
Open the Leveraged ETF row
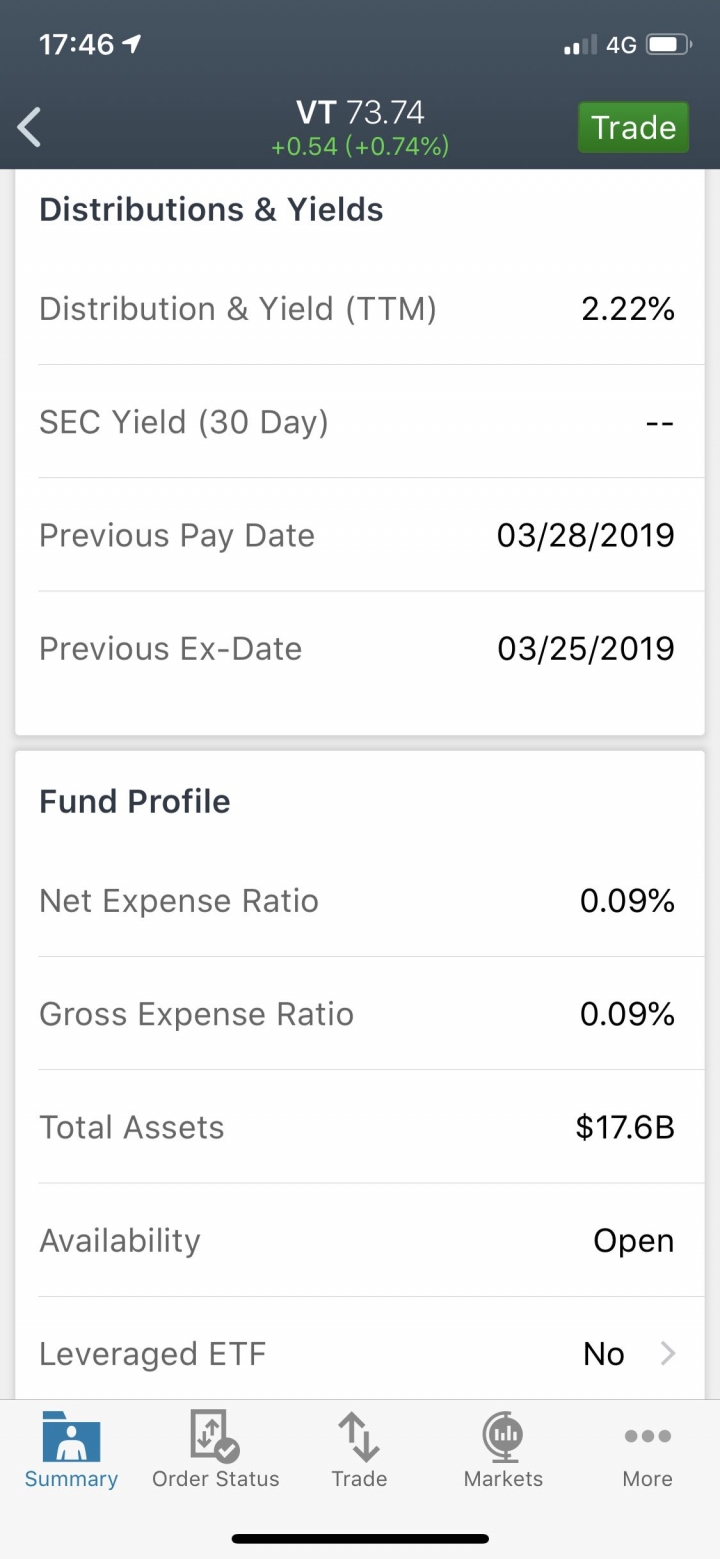click(359, 1354)
